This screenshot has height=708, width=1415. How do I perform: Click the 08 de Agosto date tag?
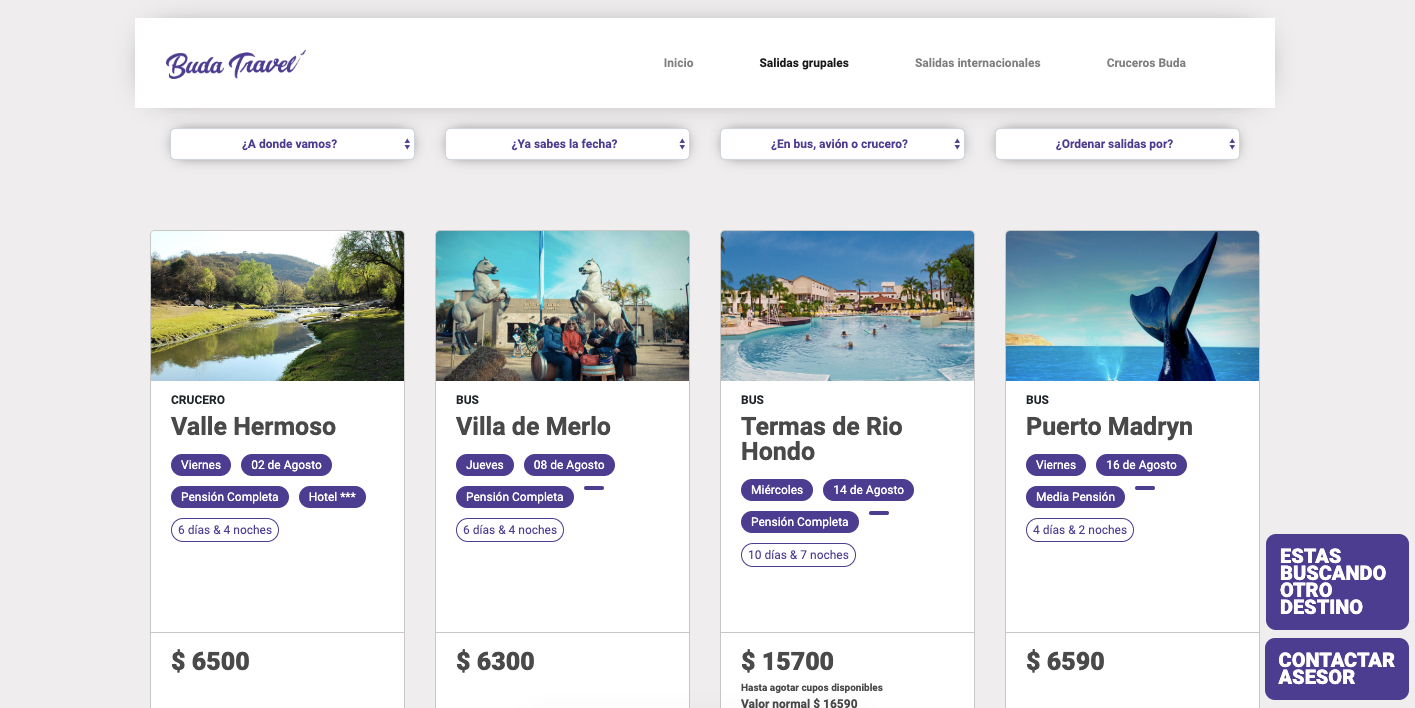point(570,465)
